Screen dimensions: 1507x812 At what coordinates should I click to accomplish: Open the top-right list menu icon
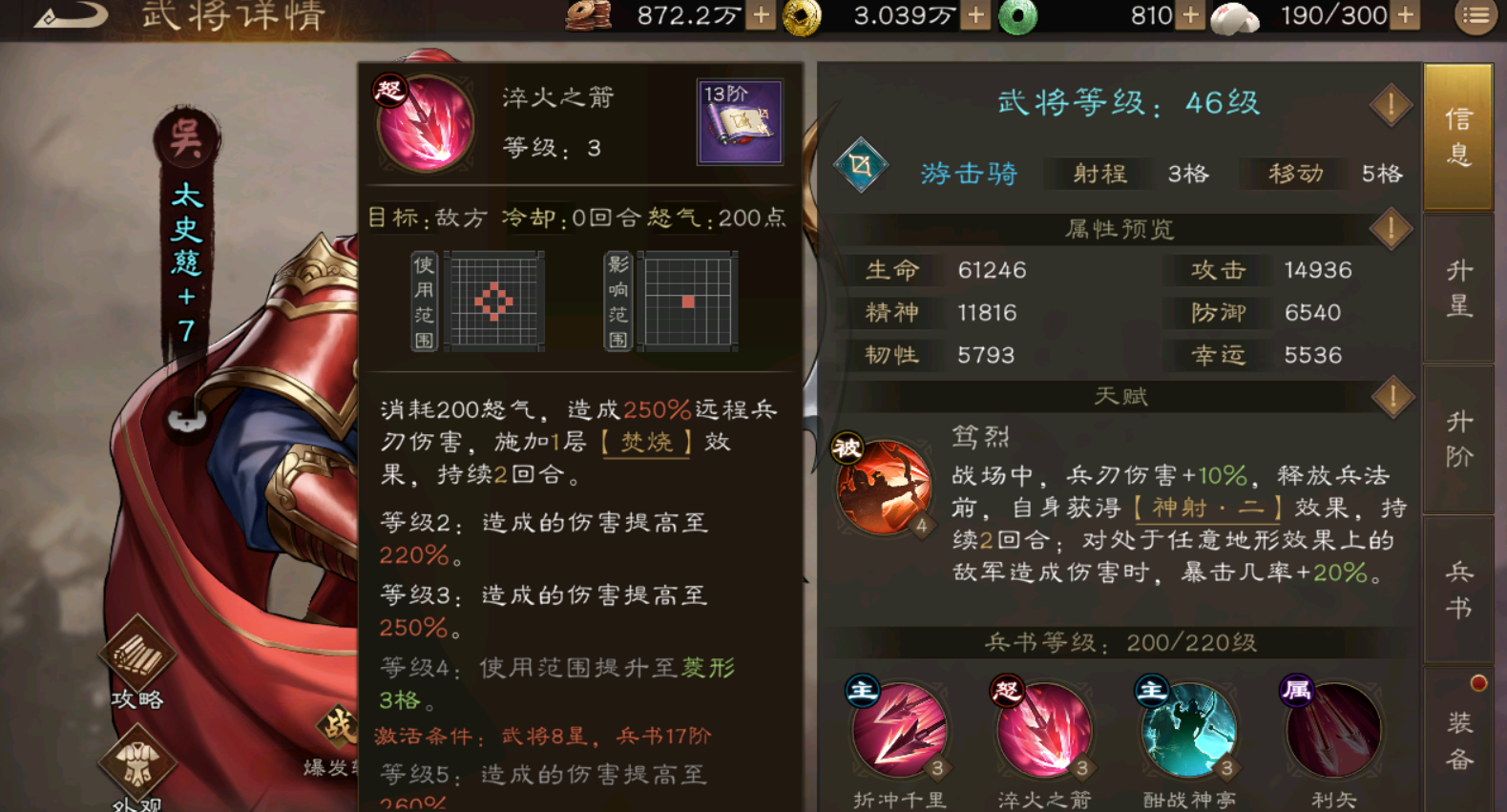click(1476, 15)
